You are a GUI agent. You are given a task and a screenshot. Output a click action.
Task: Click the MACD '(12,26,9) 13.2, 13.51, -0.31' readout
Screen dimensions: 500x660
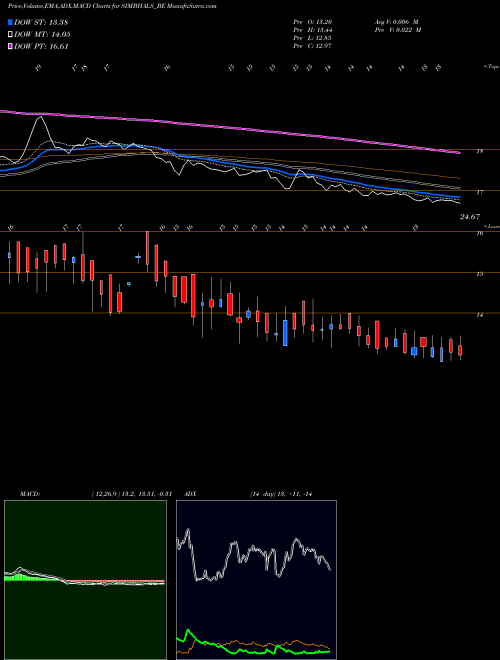(x=131, y=494)
